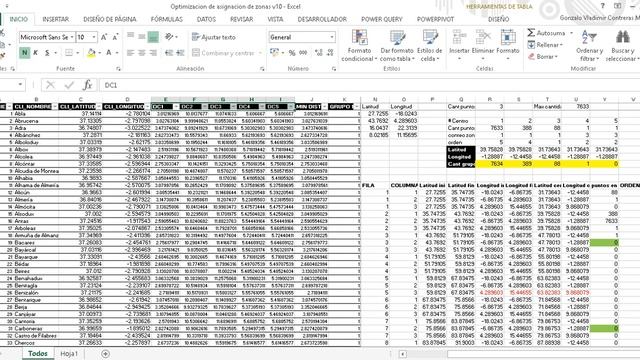Open the cell borders dropdown
This screenshot has width=640, height=360.
pyautogui.click(x=78, y=53)
